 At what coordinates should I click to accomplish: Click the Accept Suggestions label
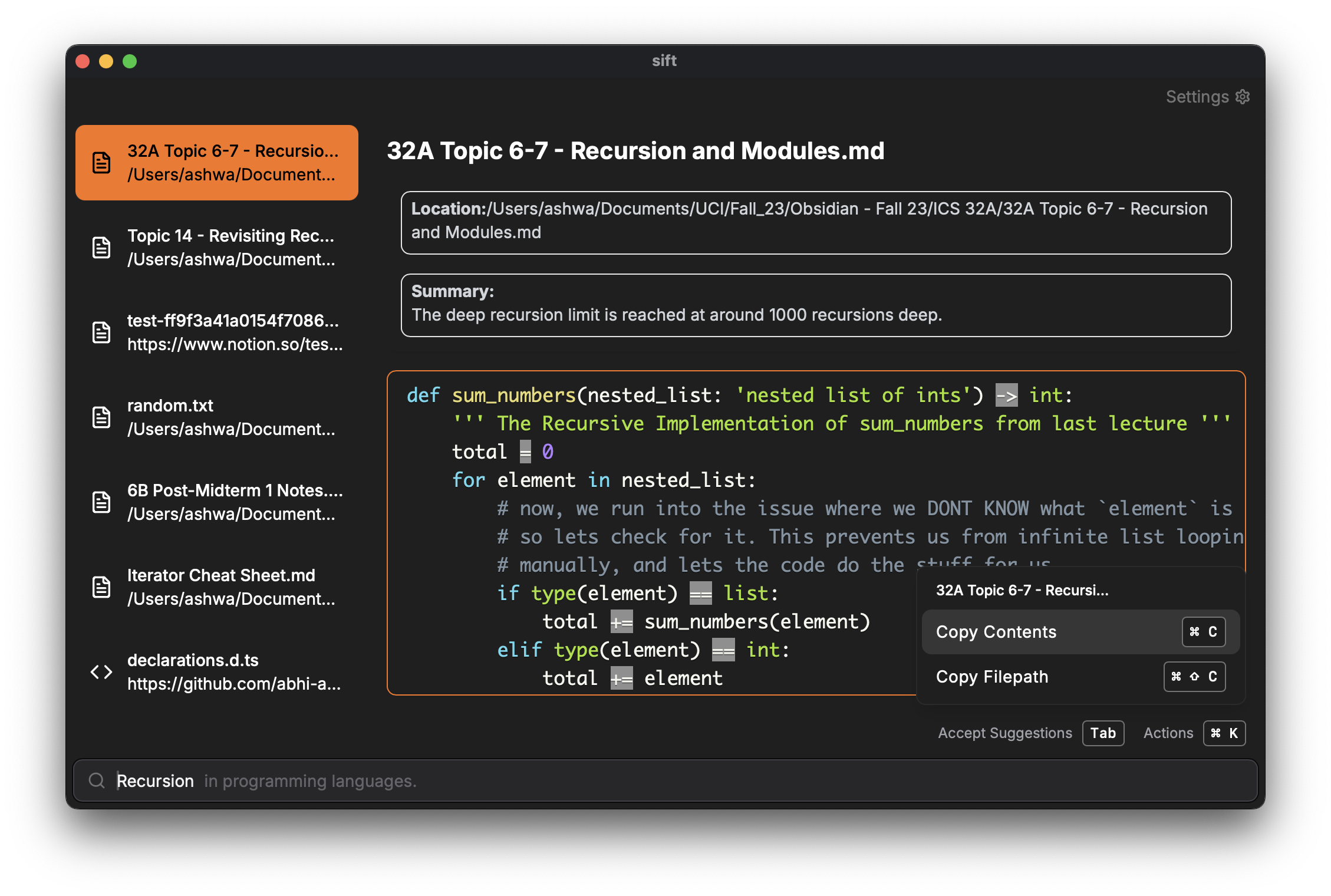1004,733
